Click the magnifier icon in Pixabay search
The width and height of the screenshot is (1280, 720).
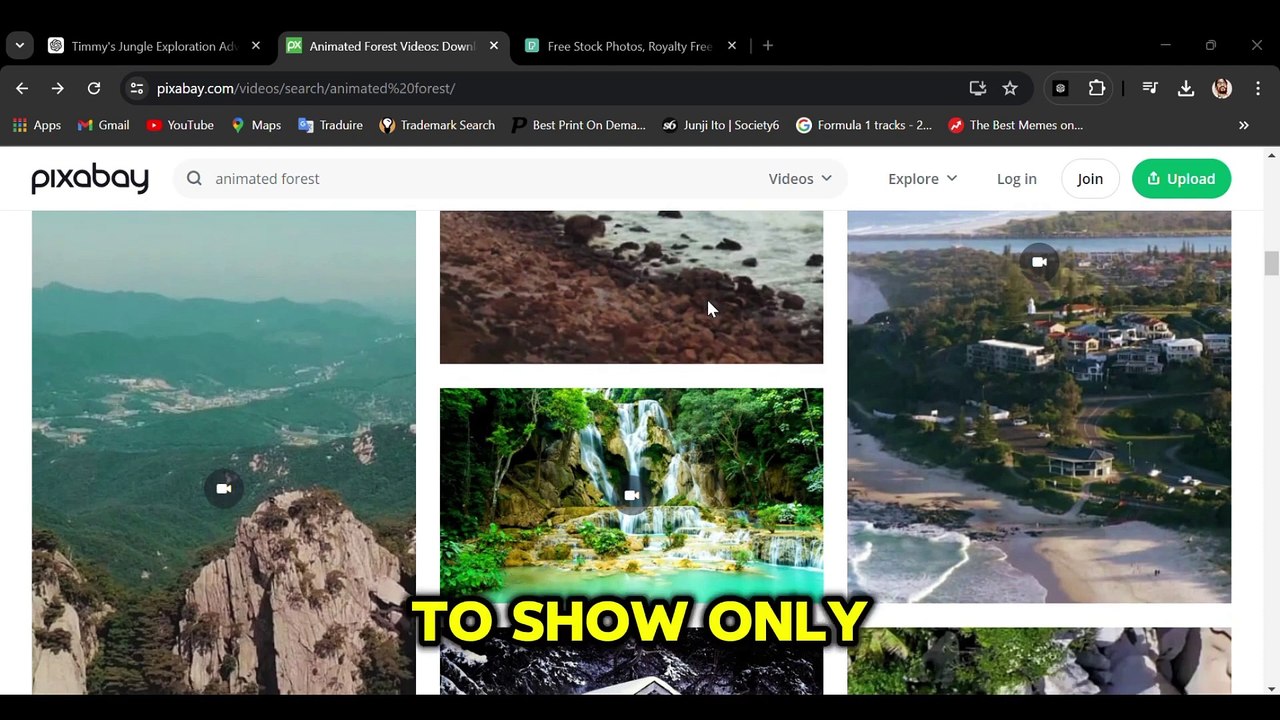pyautogui.click(x=194, y=178)
